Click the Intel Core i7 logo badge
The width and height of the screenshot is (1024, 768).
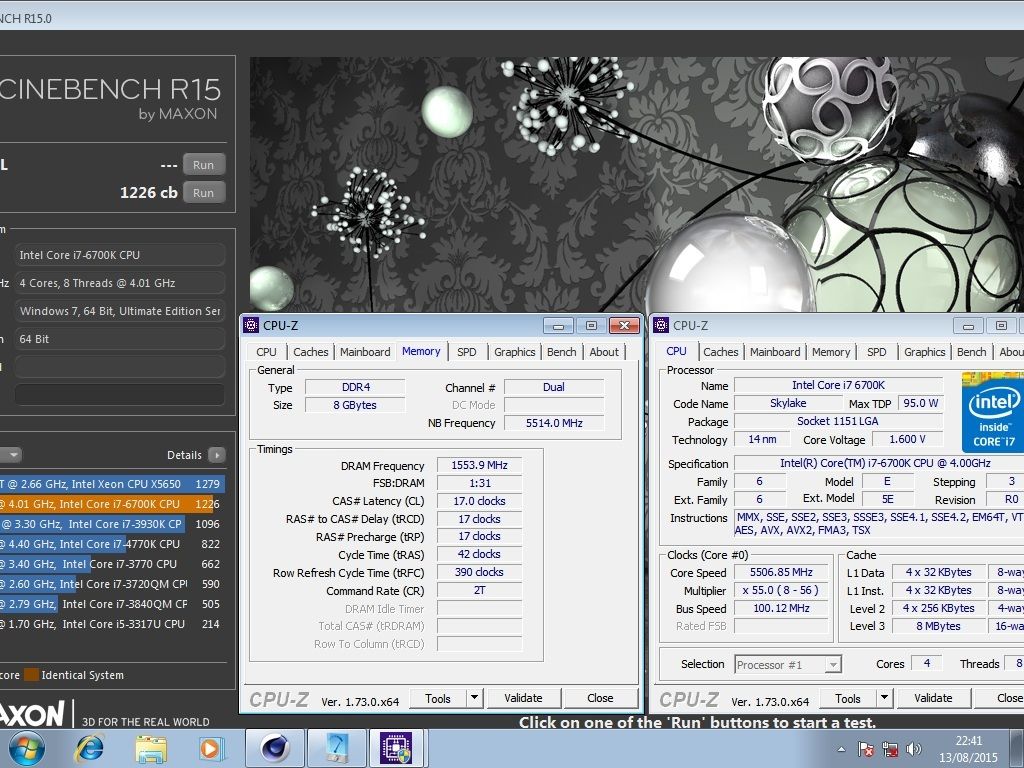pyautogui.click(x=994, y=412)
